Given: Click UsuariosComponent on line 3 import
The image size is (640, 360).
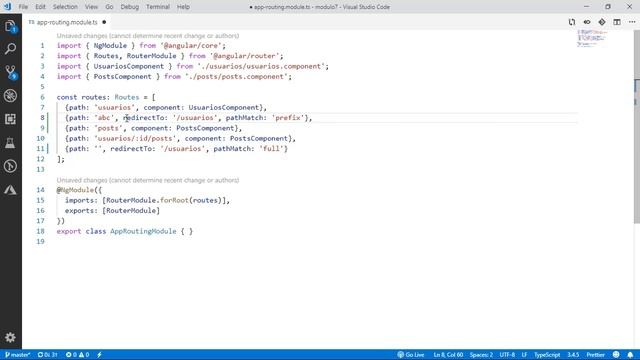Looking at the screenshot, I should pyautogui.click(x=129, y=66).
